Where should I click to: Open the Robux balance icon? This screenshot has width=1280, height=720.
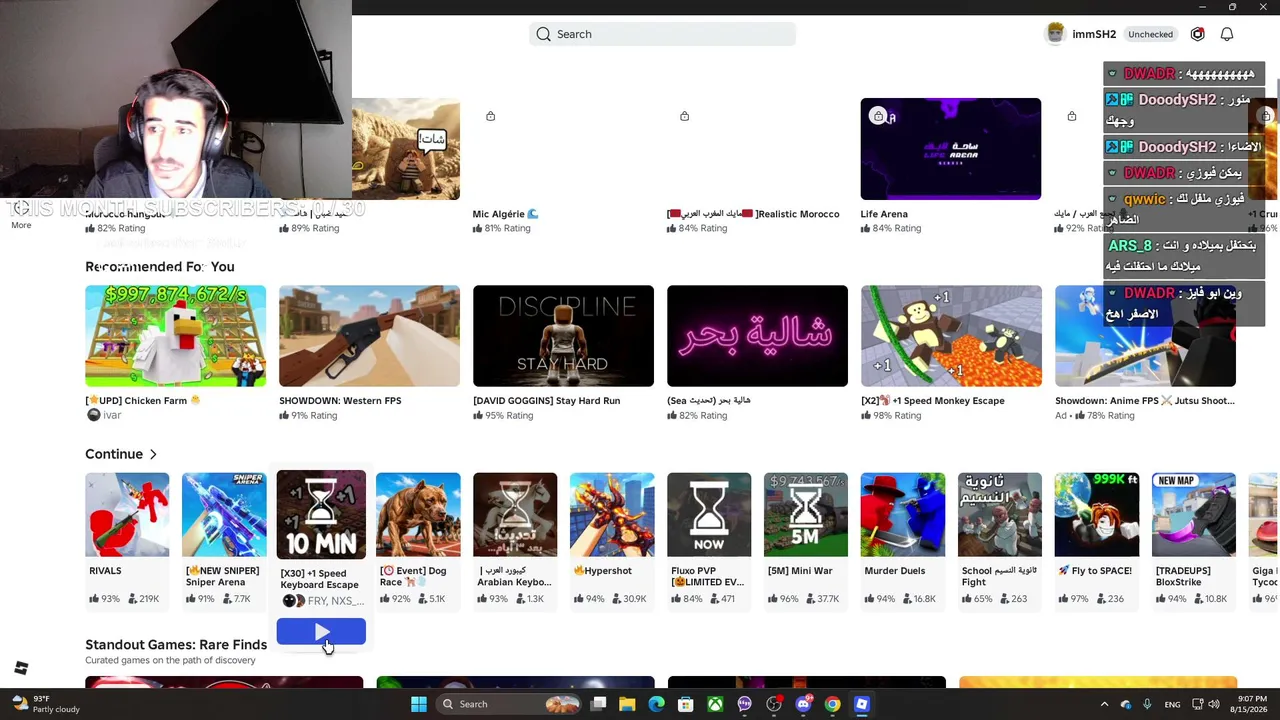[1198, 34]
